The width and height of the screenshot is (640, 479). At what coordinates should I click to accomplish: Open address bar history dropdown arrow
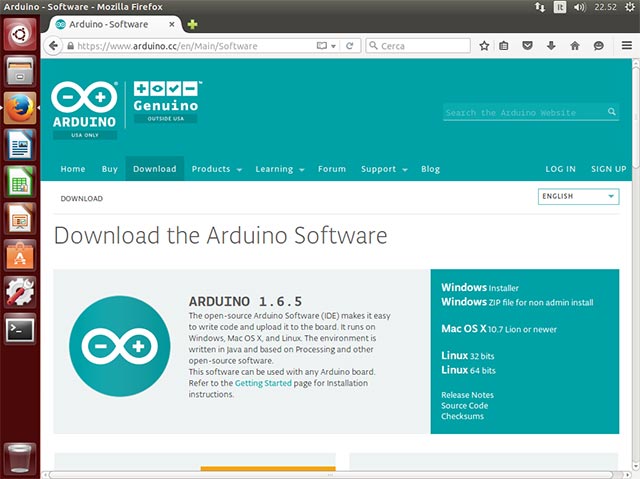[x=333, y=46]
